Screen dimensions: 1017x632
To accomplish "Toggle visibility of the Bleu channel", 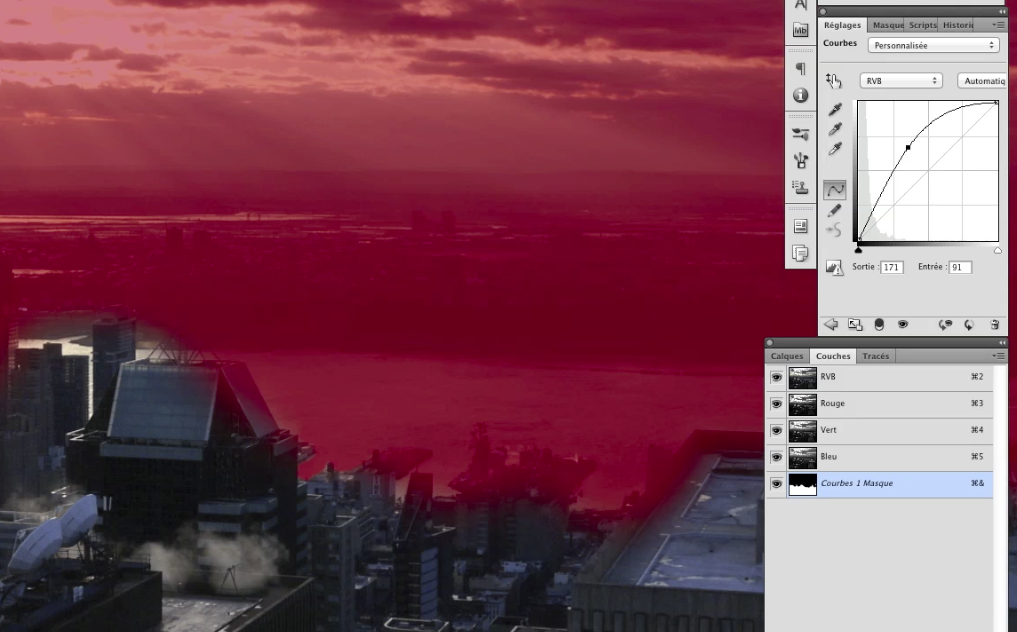I will (776, 458).
